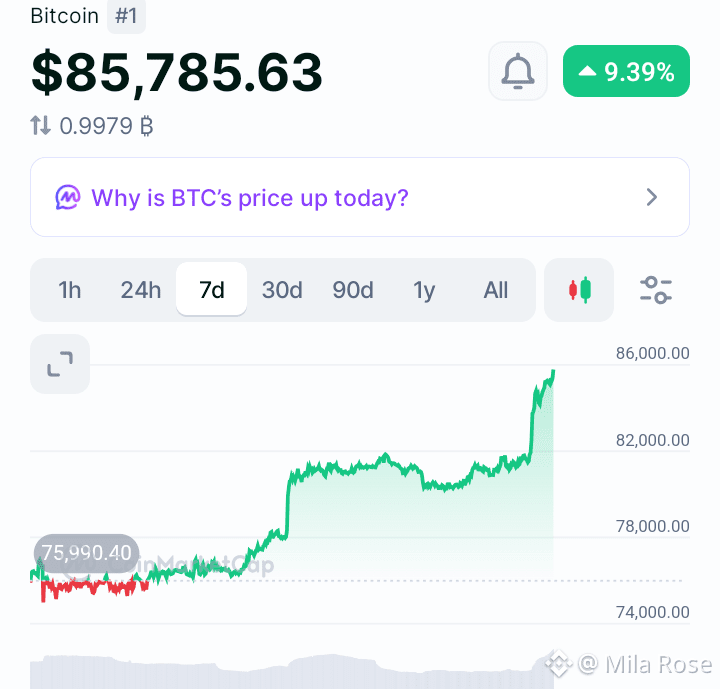
Task: Click the Binance watermark logo
Action: pyautogui.click(x=558, y=663)
